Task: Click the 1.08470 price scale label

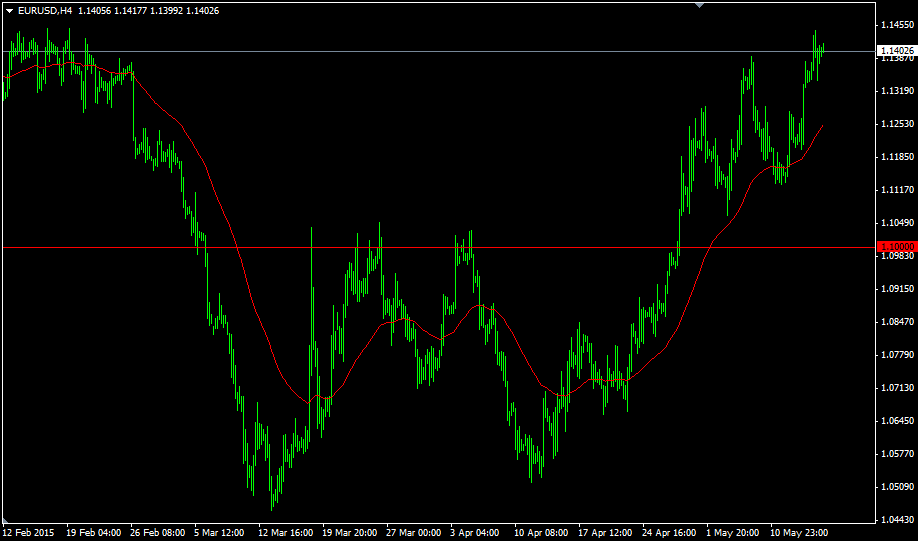Action: pos(898,321)
